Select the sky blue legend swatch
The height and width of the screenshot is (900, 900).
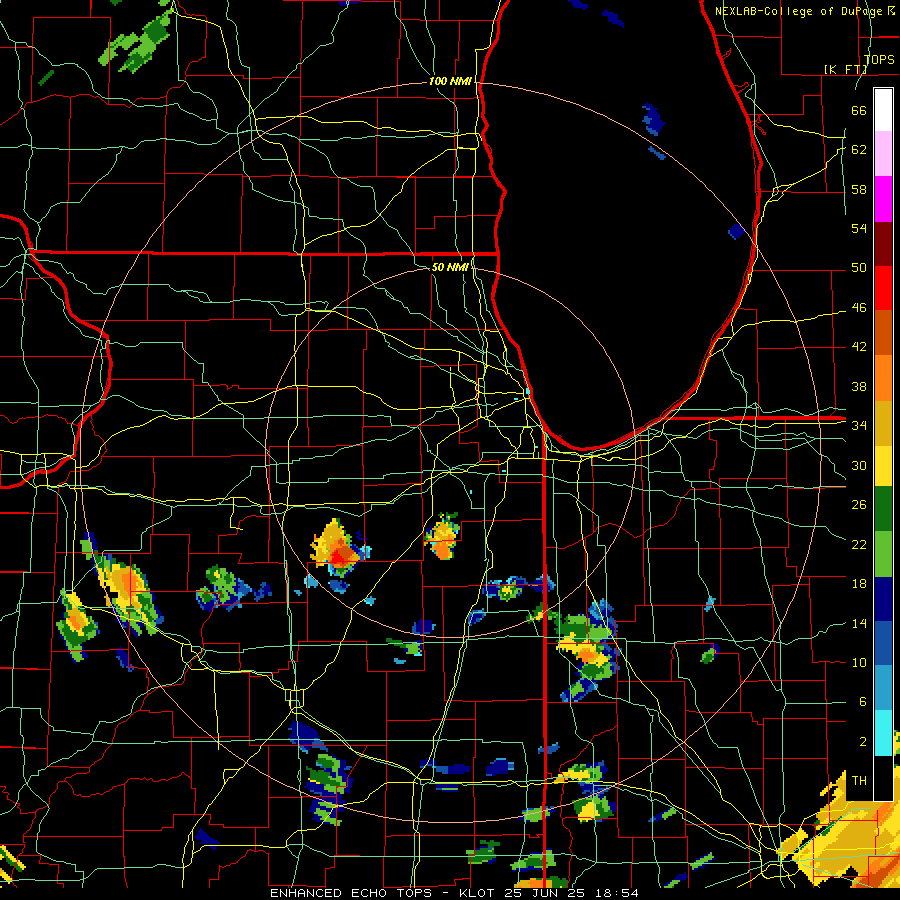pos(883,688)
